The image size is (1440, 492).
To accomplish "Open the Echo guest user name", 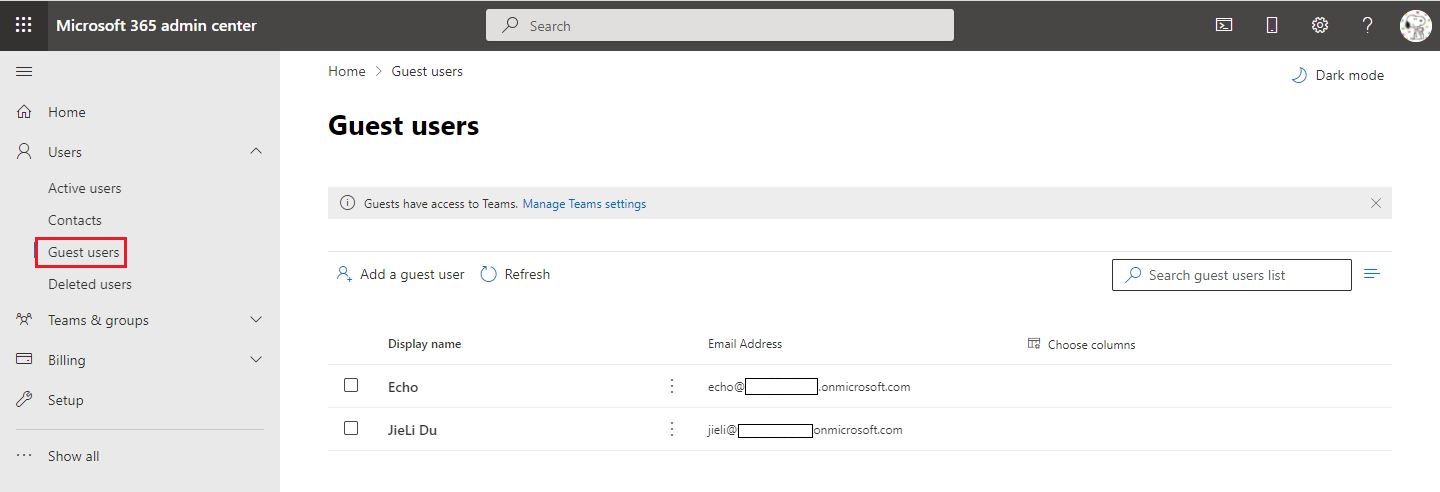I will point(403,387).
